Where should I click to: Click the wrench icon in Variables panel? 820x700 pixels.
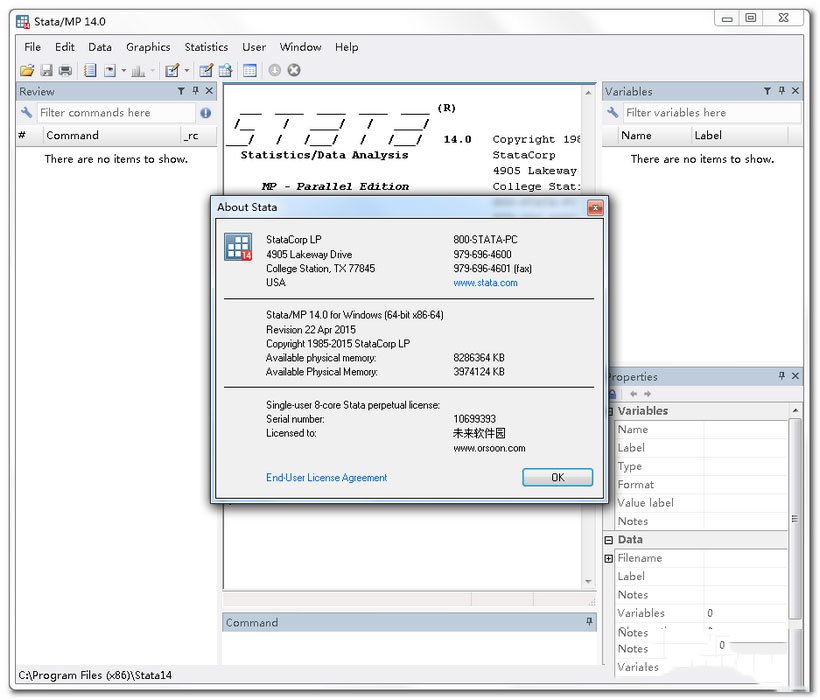tap(612, 112)
